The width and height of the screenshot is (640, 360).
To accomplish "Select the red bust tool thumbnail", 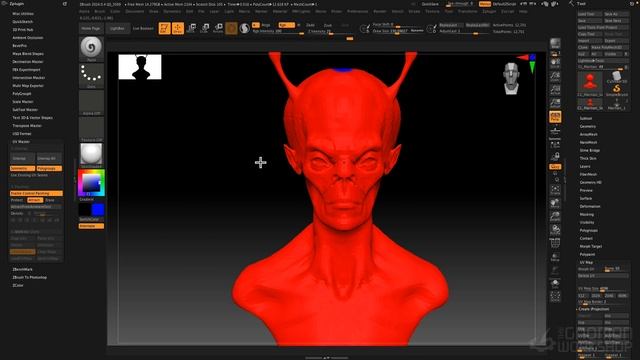I will coord(590,83).
